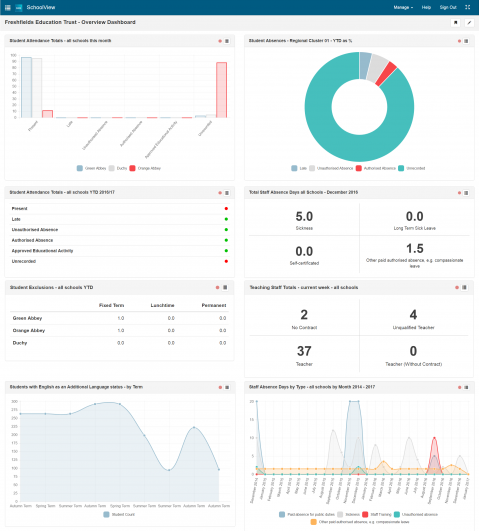This screenshot has width=479, height=531.
Task: Open menu icon on Total Staff Absence Days widget
Action: (x=466, y=193)
